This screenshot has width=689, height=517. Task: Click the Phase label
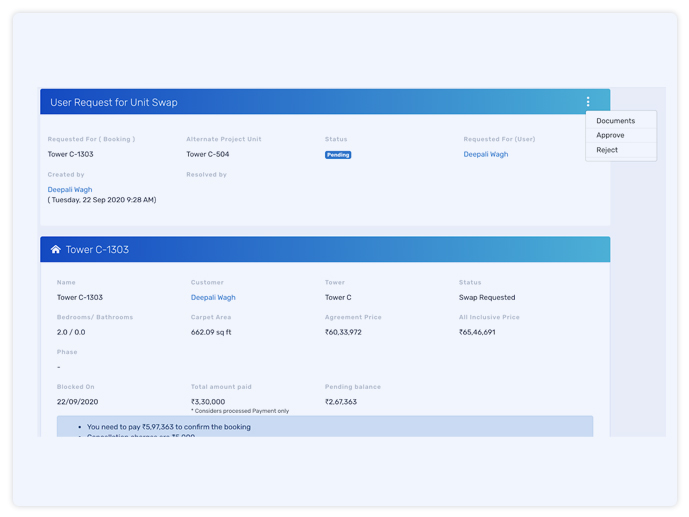pyautogui.click(x=67, y=352)
